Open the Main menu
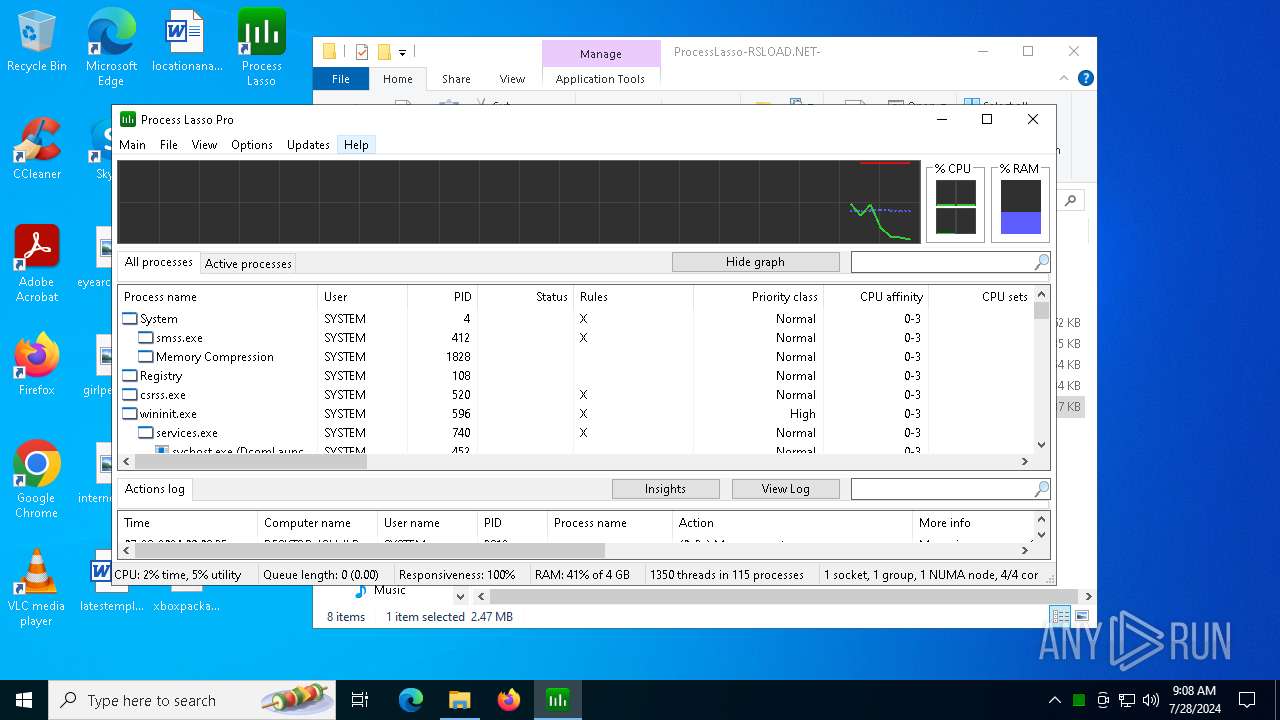1280x720 pixels. coord(132,145)
